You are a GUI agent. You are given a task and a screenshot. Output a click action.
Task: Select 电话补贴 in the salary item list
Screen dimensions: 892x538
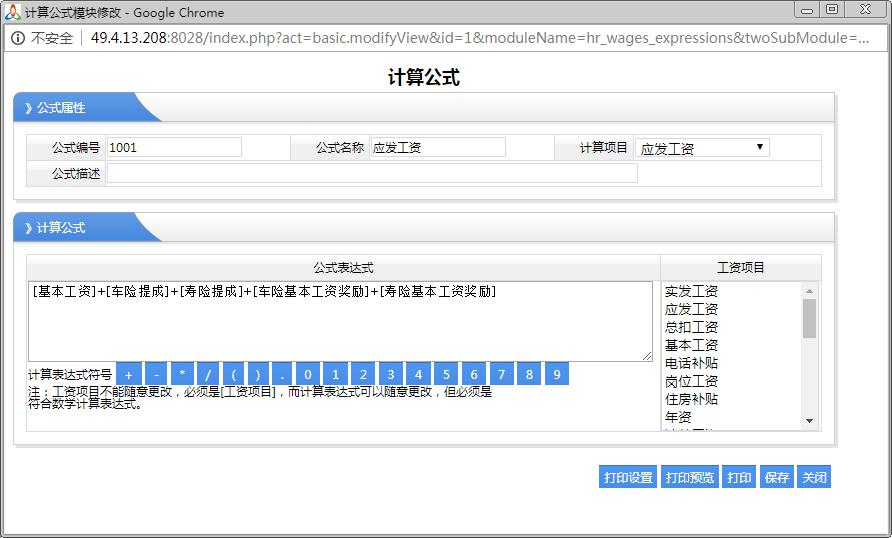pyautogui.click(x=691, y=363)
